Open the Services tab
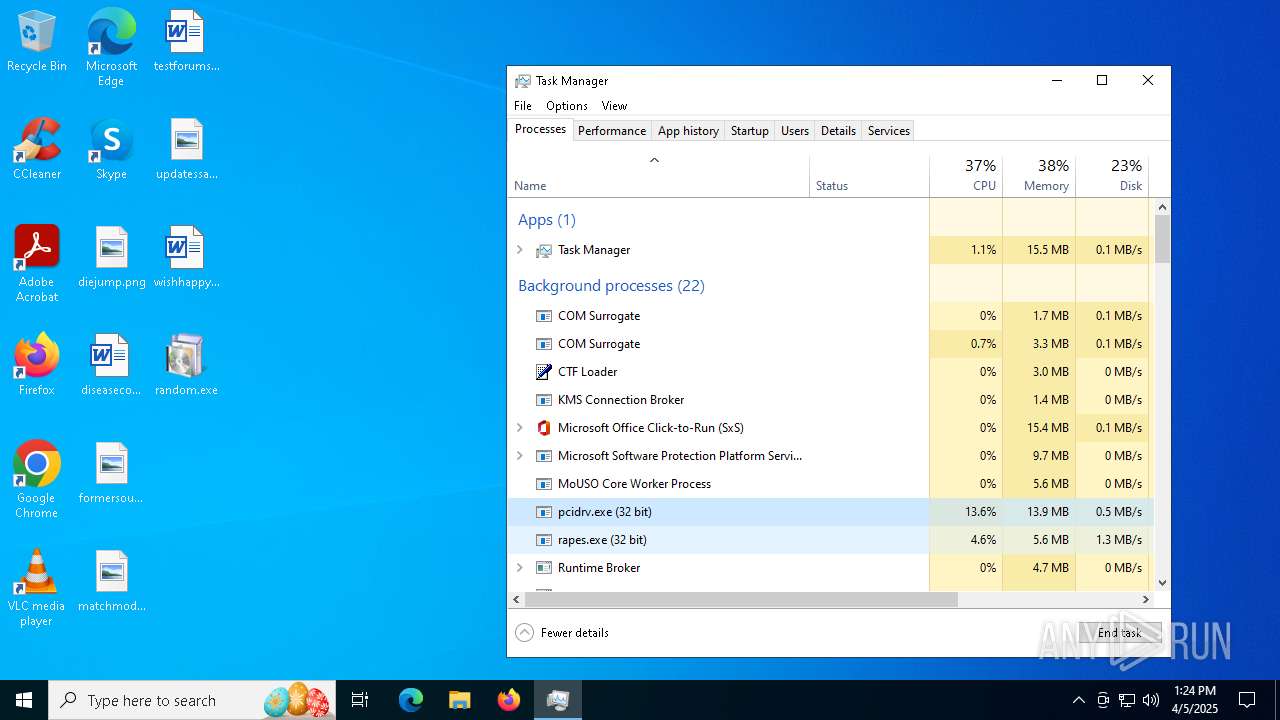The image size is (1280, 720). coord(889,131)
